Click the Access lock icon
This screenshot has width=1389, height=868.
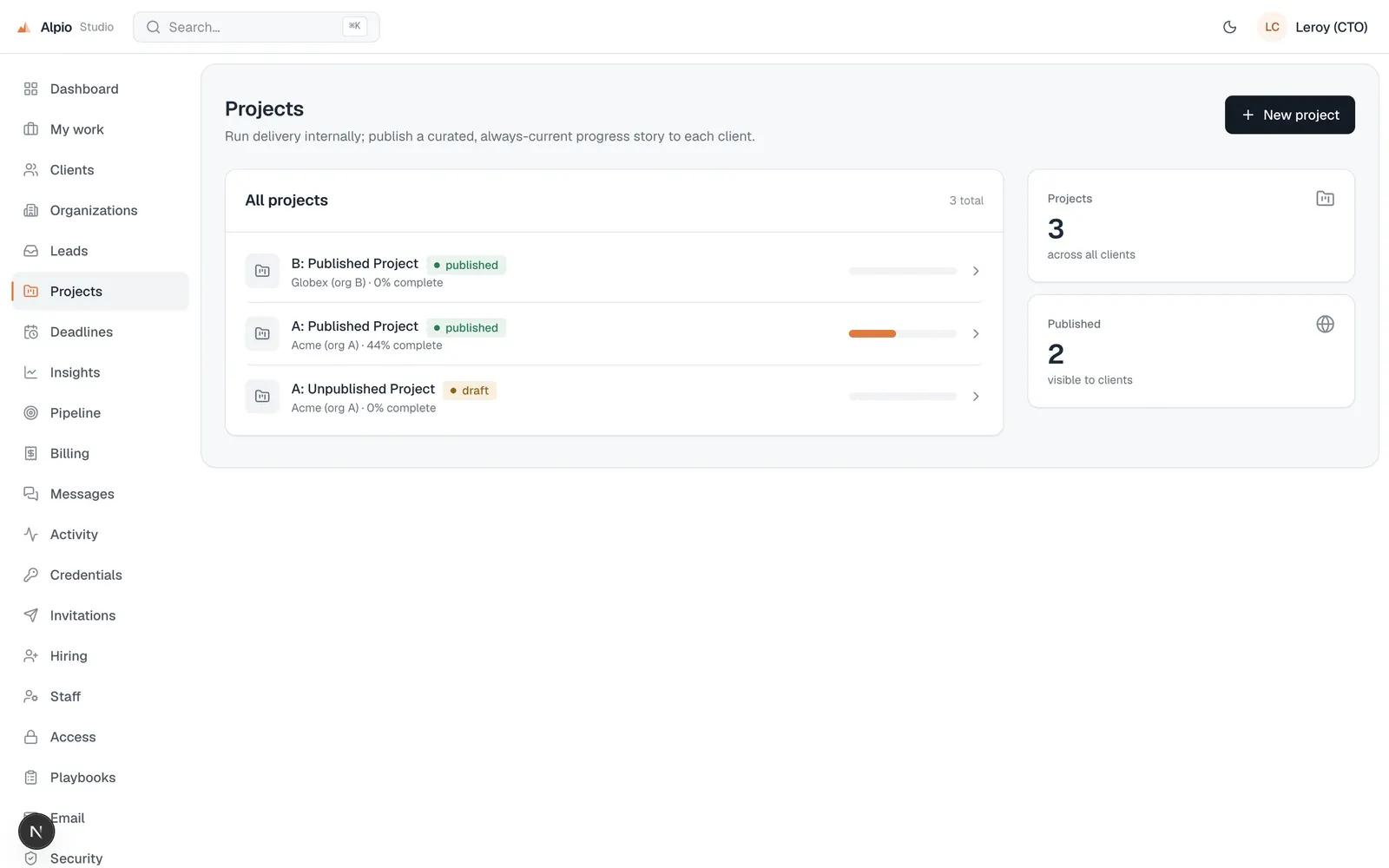point(31,737)
